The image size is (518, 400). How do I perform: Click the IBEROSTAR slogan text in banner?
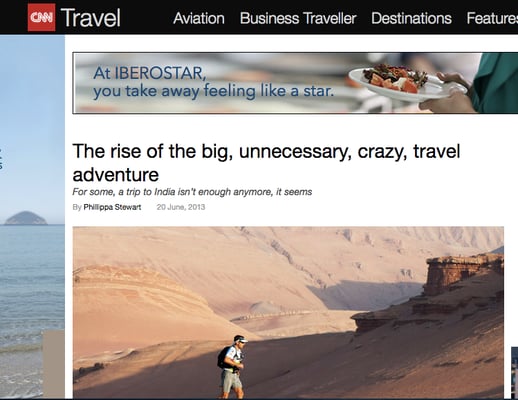click(213, 82)
